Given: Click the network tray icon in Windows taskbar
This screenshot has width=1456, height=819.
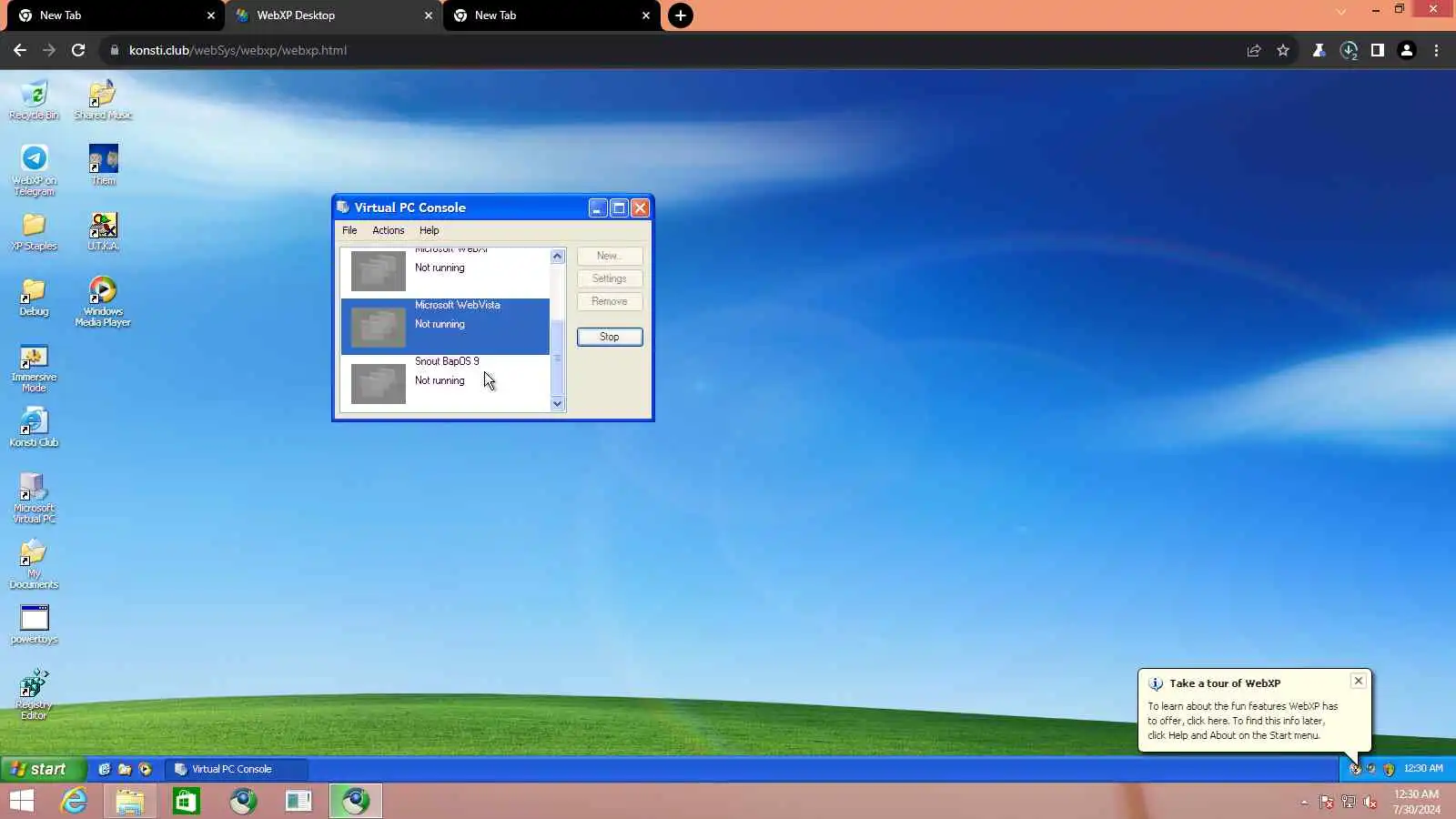Looking at the screenshot, I should pos(1349,802).
